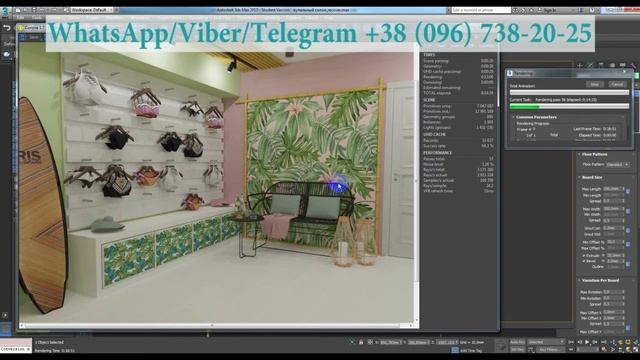The image size is (640, 360).
Task: Click the TIMES heading in render stats
Action: coord(429,55)
